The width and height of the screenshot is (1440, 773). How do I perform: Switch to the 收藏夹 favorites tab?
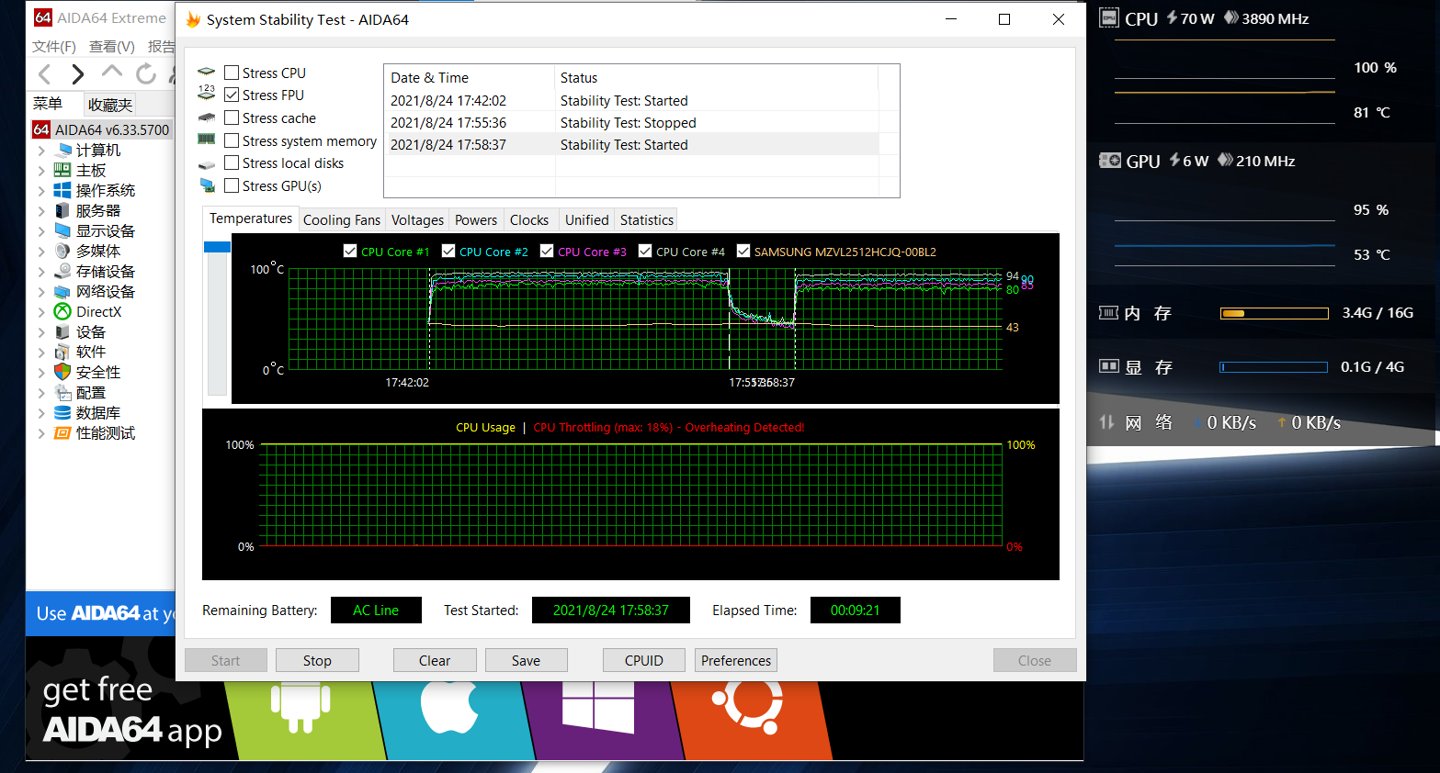(x=109, y=104)
